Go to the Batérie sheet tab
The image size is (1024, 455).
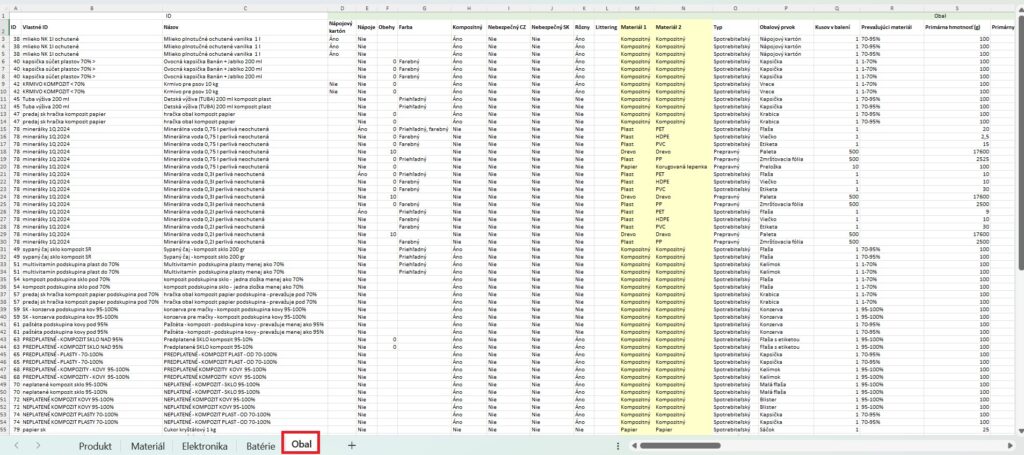tap(262, 445)
